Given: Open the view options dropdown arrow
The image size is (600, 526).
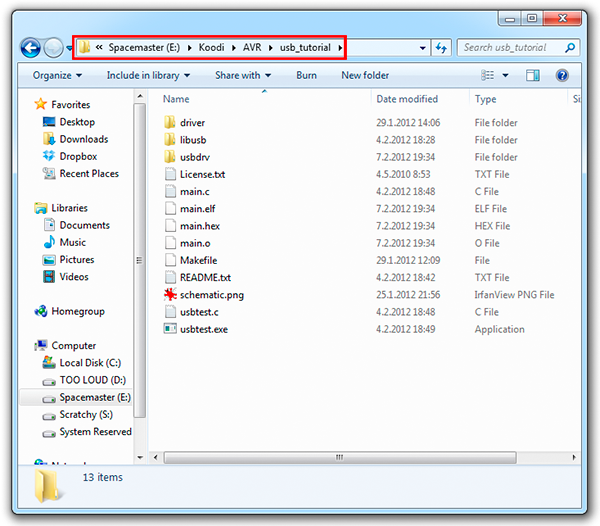Looking at the screenshot, I should point(505,75).
